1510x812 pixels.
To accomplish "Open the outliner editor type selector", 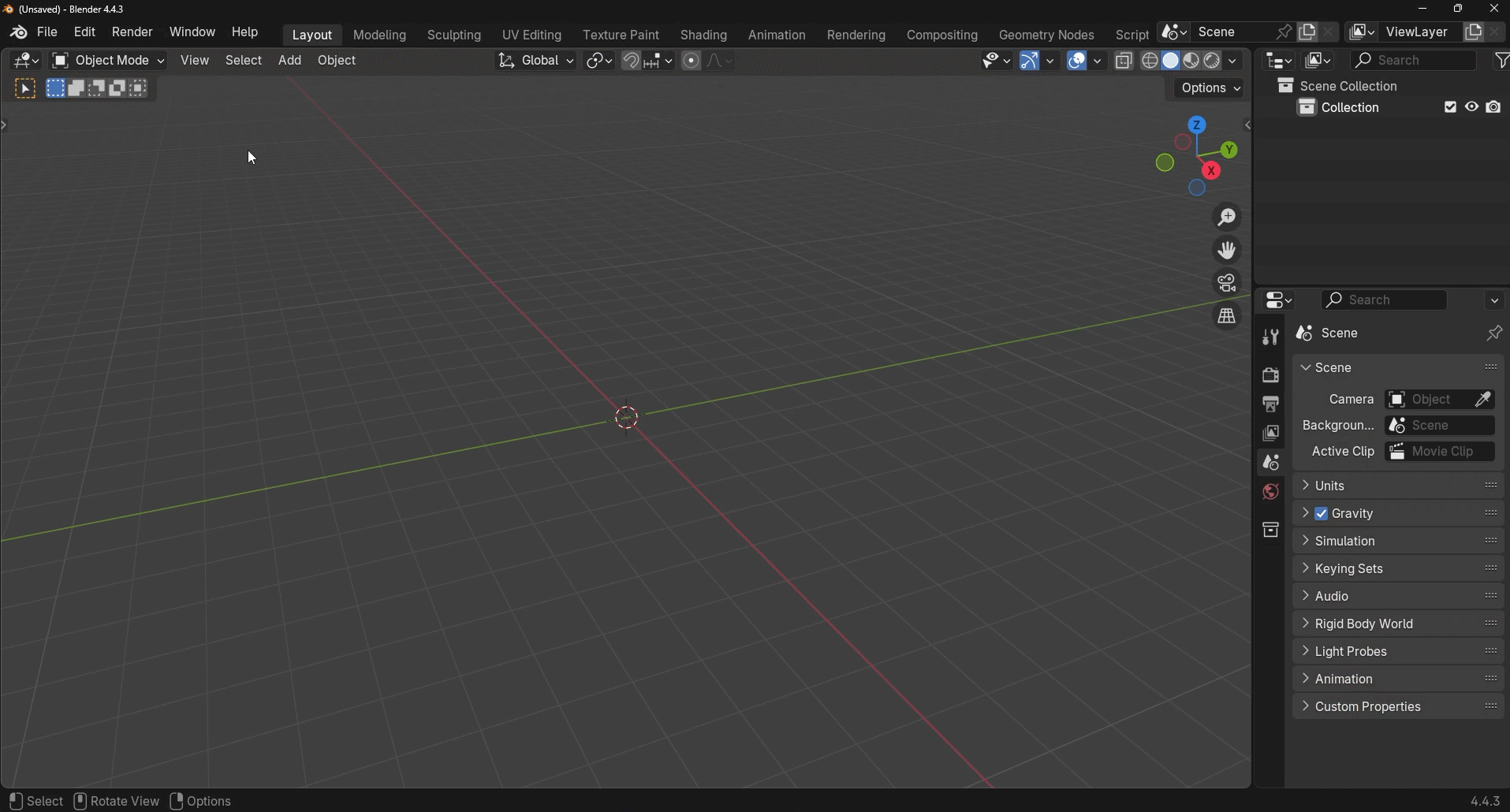I will click(x=1280, y=61).
